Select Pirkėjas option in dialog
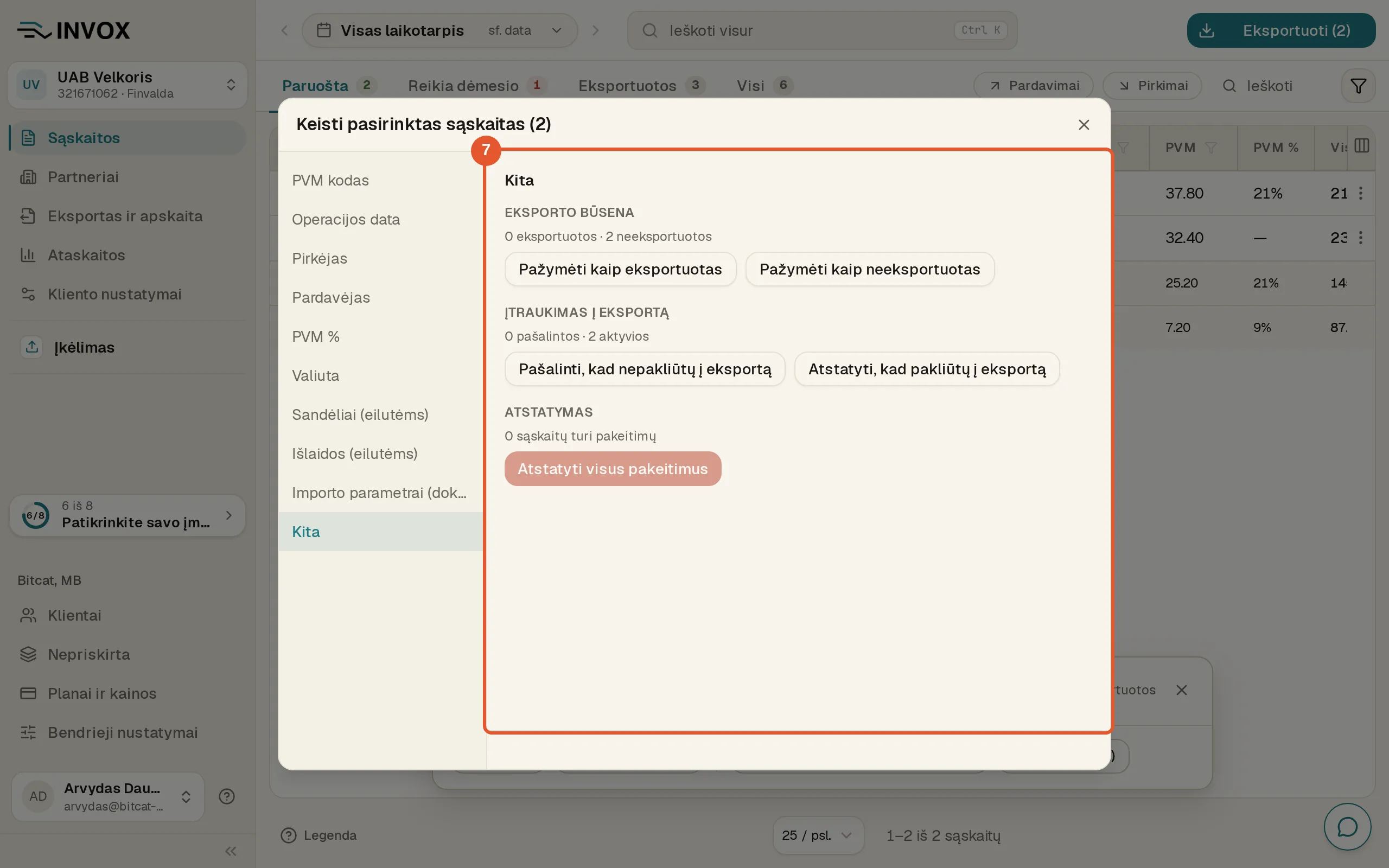Screen dimensions: 1389x868 (380, 258)
